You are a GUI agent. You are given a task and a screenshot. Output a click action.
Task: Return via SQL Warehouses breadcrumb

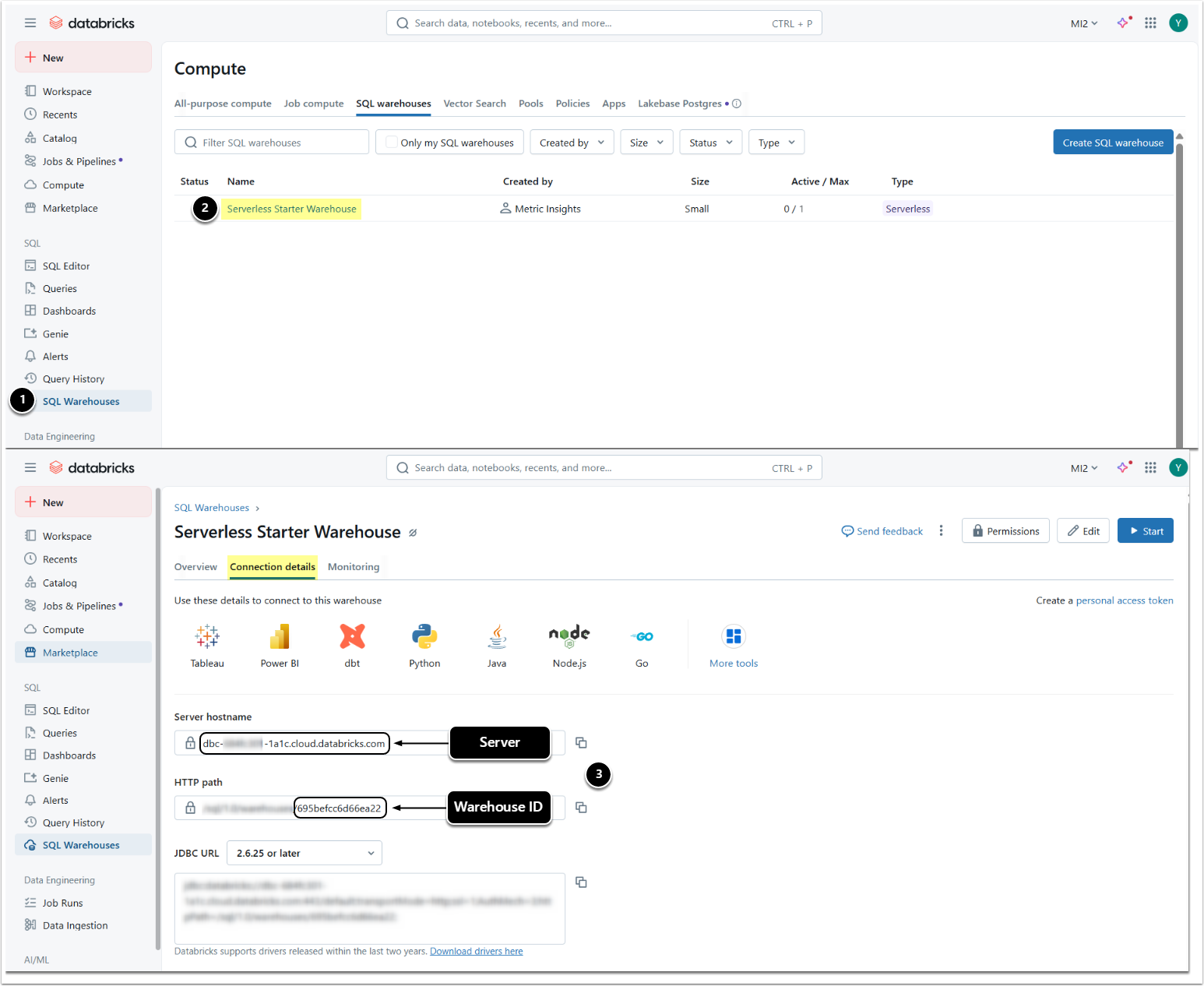(x=212, y=508)
